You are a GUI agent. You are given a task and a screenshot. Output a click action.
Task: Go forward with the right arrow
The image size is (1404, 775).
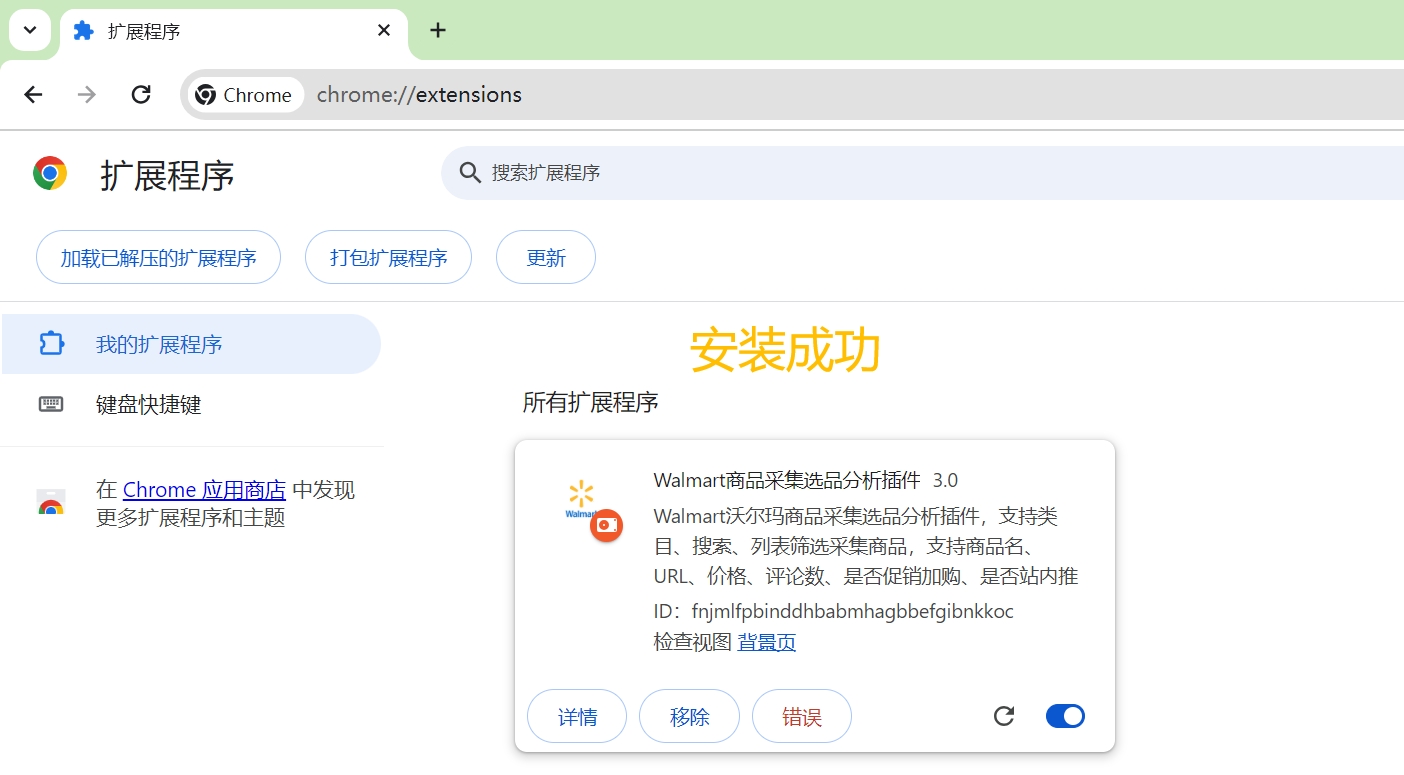point(88,94)
